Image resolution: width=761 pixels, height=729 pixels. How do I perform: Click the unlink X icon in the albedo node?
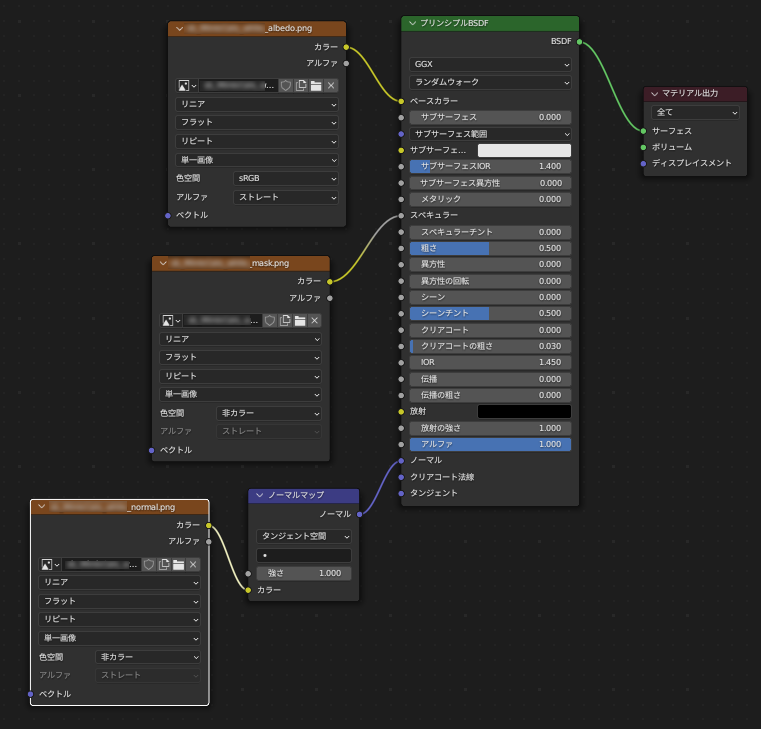click(x=331, y=86)
